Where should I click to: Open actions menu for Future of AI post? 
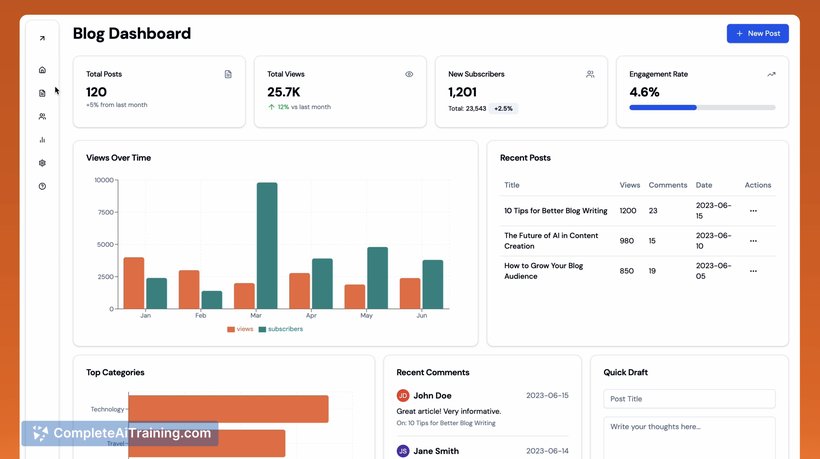click(x=753, y=241)
